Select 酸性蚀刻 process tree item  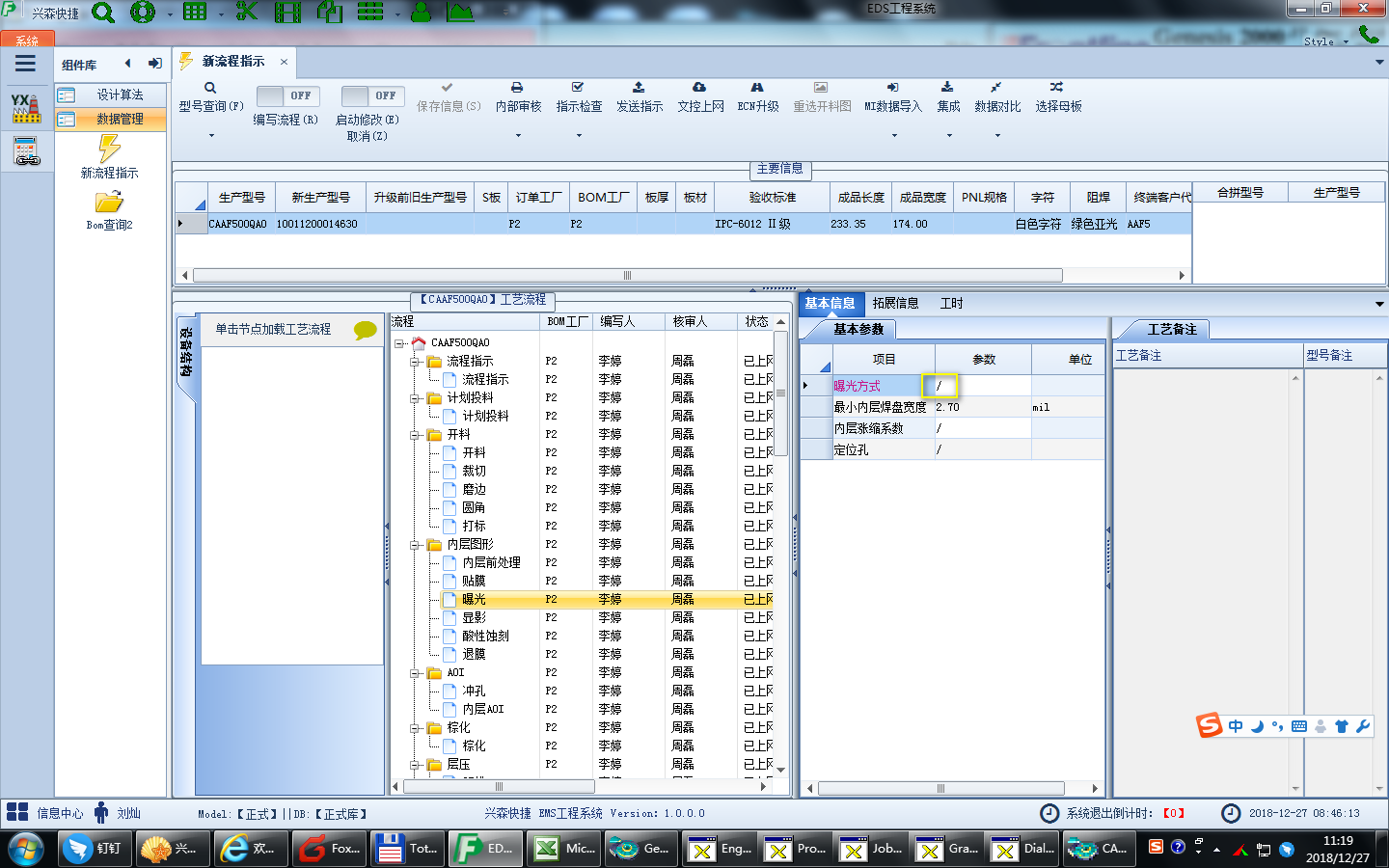point(485,636)
